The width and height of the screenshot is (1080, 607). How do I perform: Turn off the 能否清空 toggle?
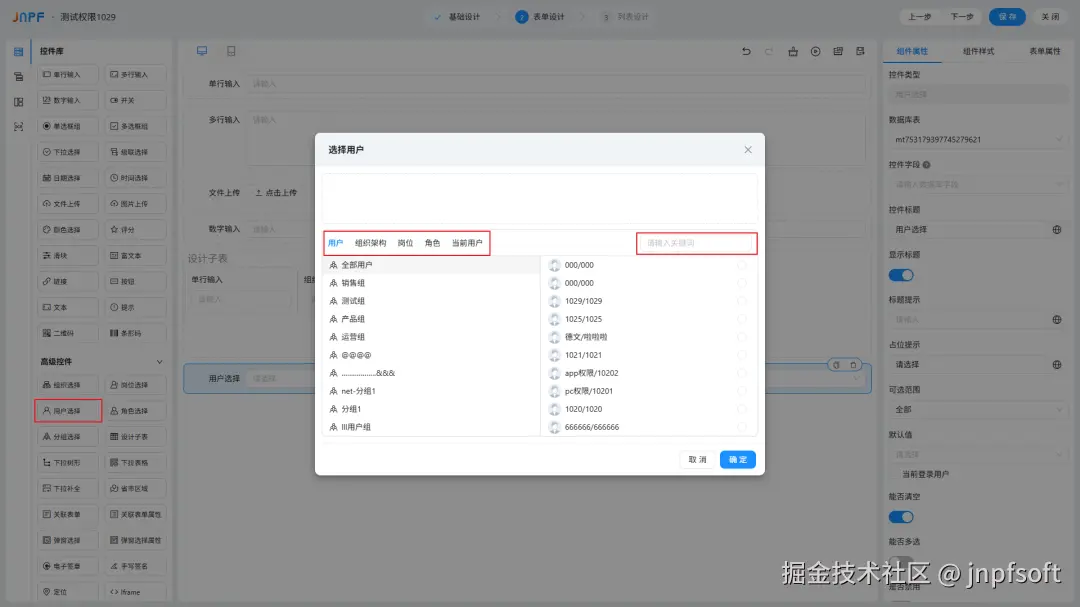click(x=901, y=517)
